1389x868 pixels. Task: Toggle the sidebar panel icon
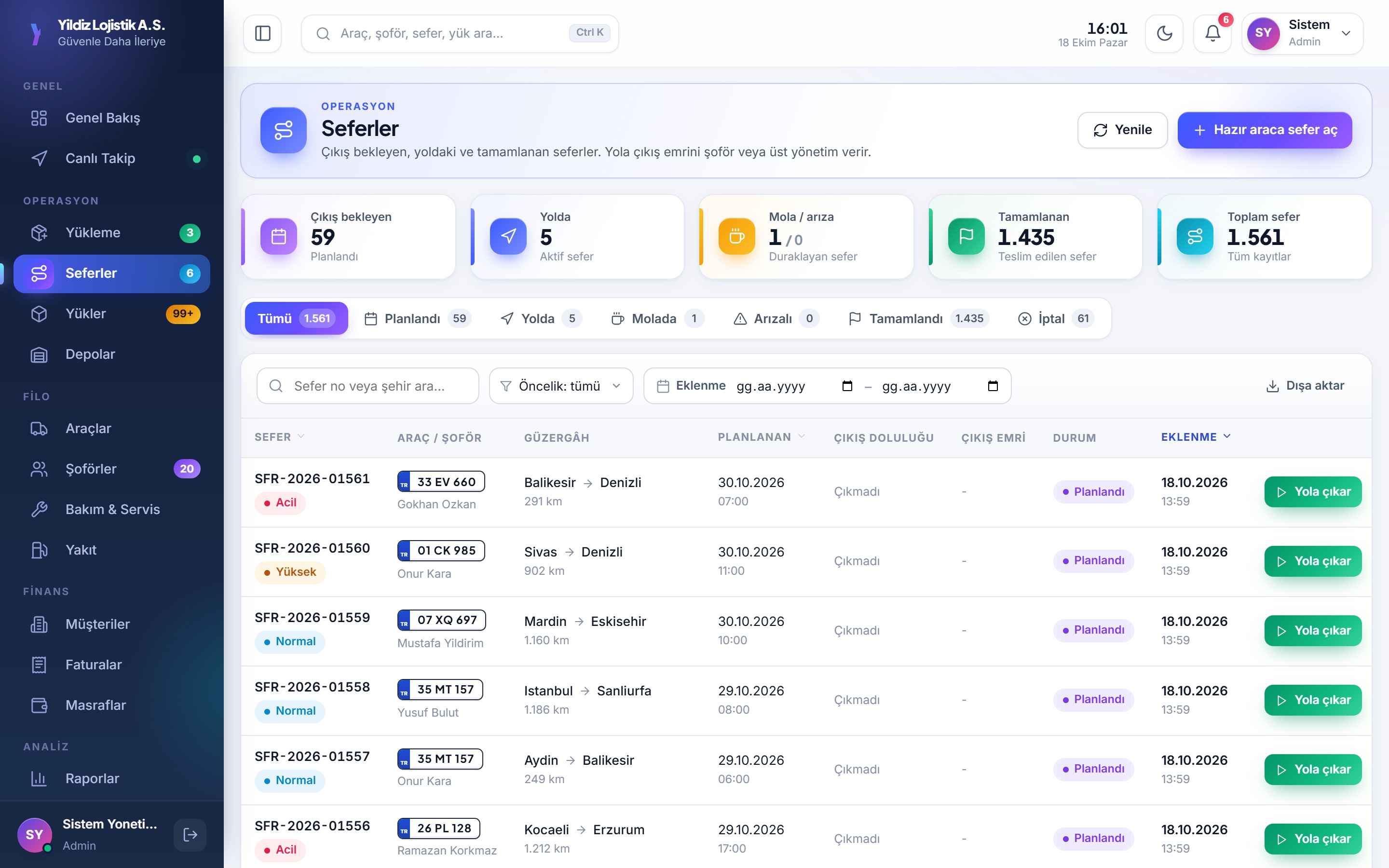click(262, 33)
